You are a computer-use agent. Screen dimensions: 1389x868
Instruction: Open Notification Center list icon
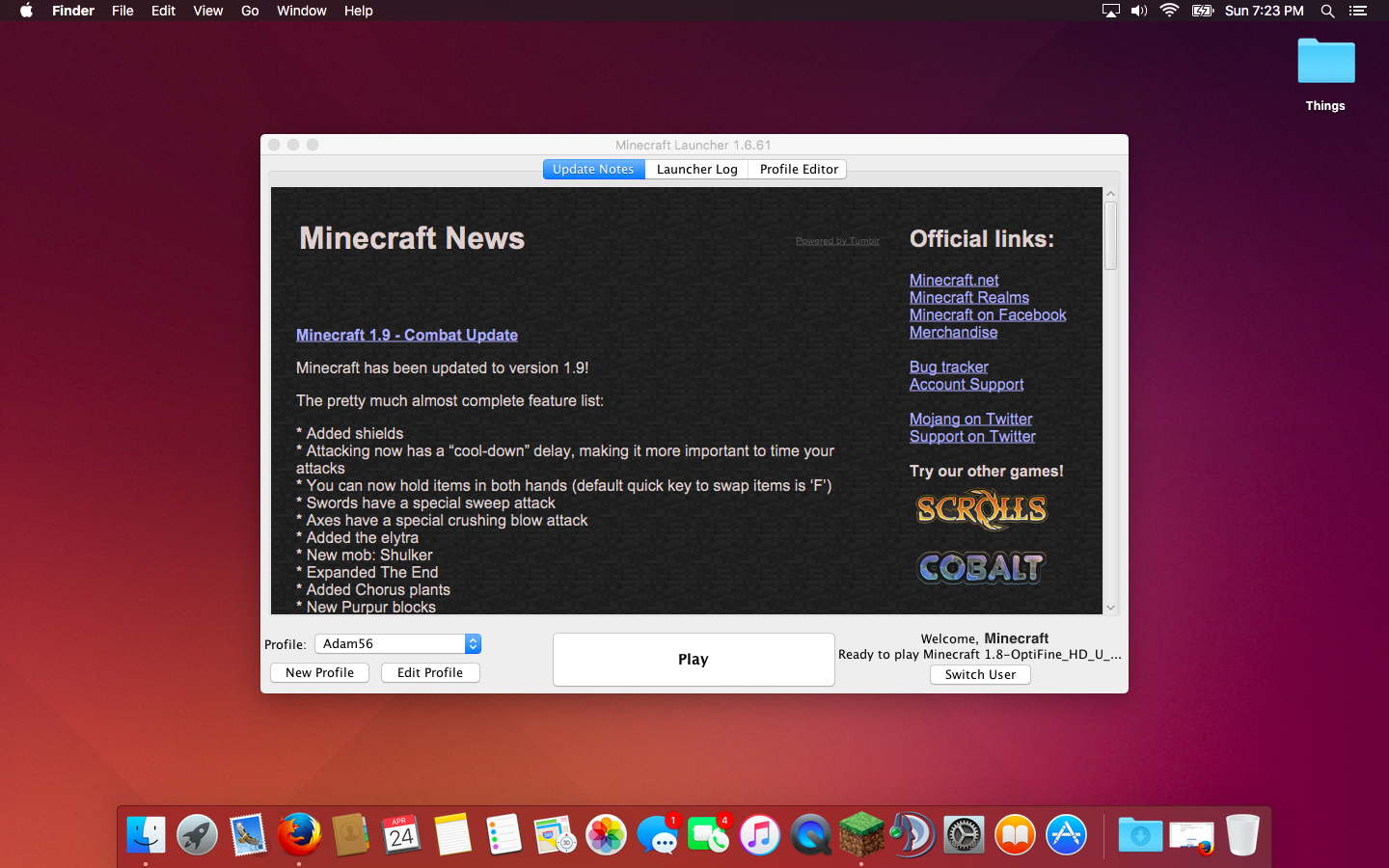[x=1358, y=11]
